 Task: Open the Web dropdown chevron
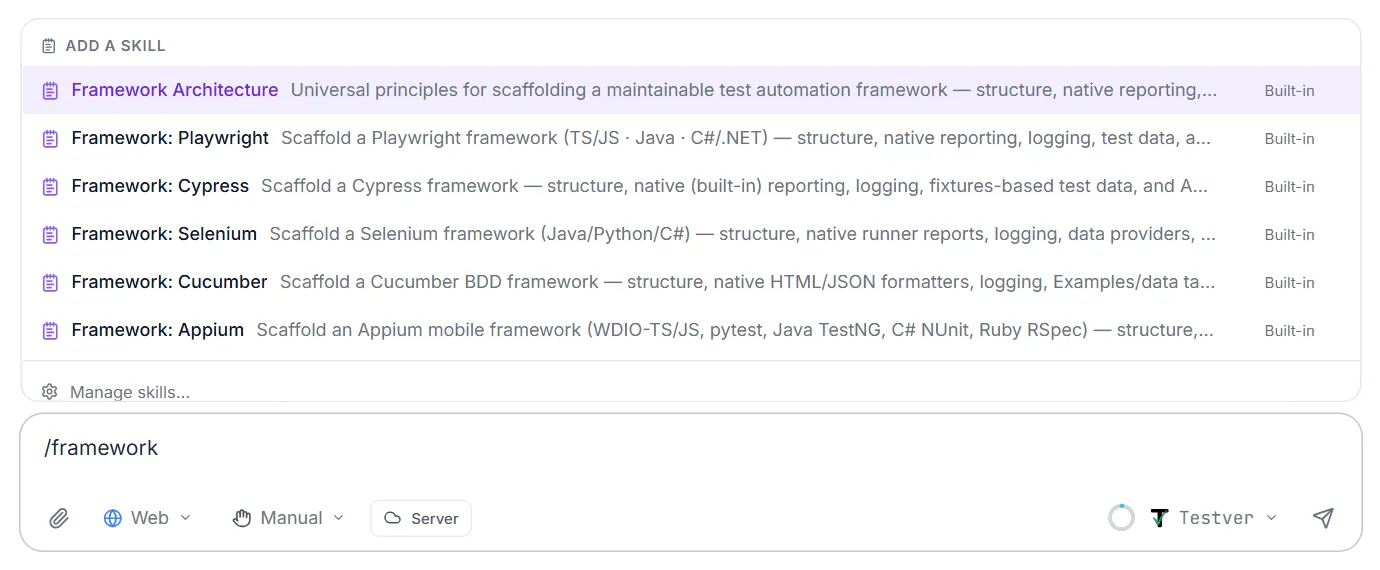(x=185, y=518)
